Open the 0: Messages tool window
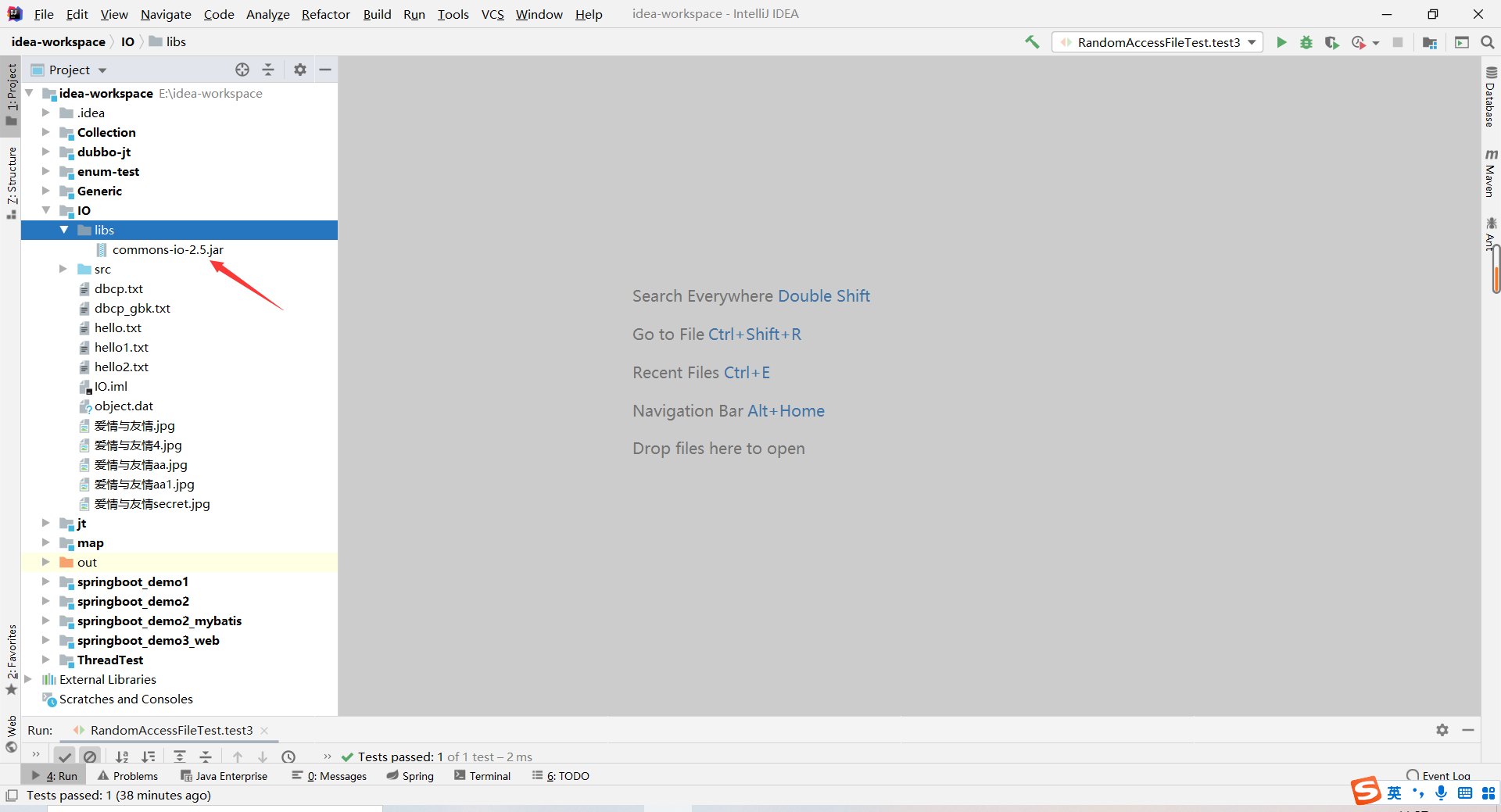 click(329, 776)
